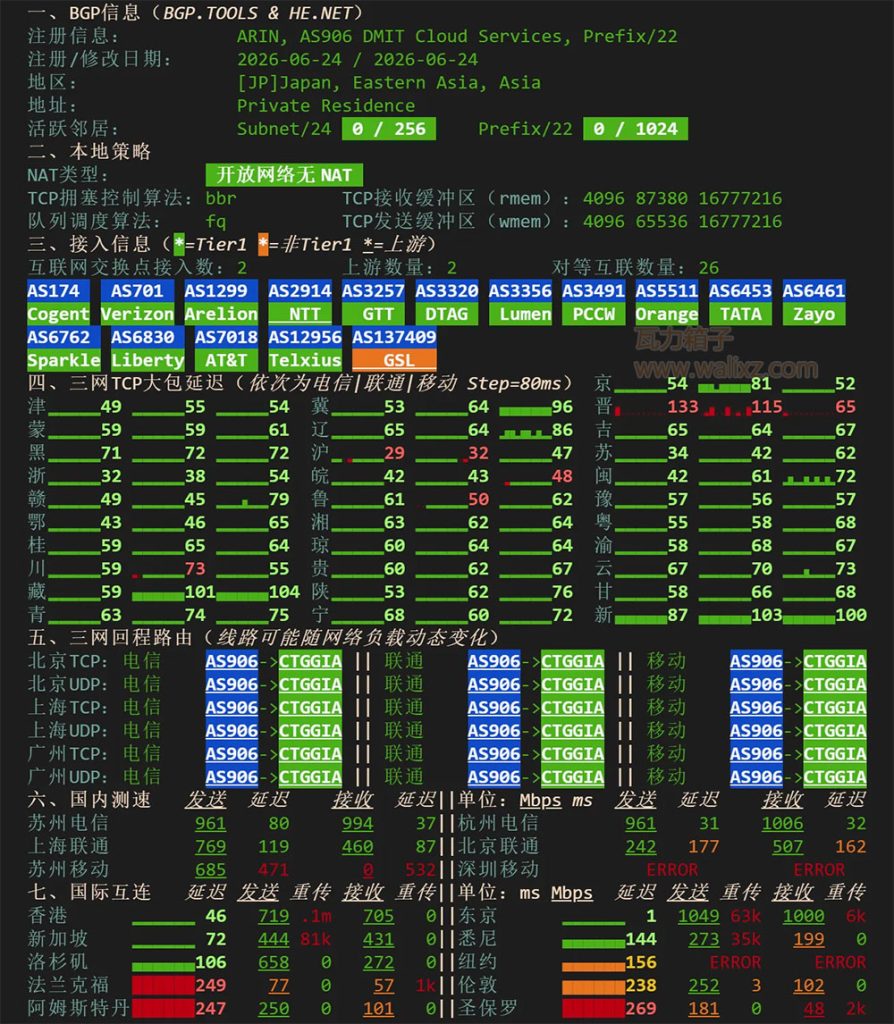Click the AS12956 Telxius block

coord(305,349)
